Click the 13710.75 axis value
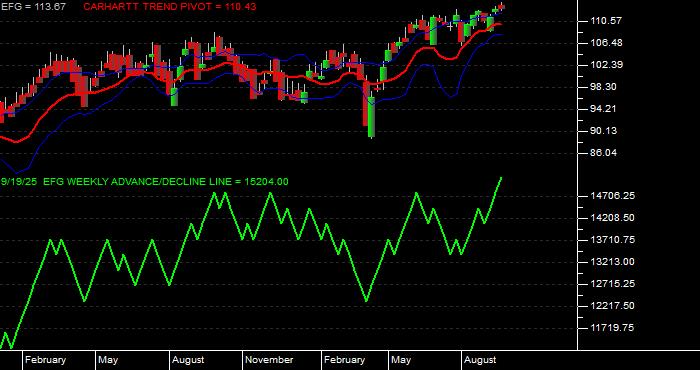Image resolution: width=700 pixels, height=370 pixels. (612, 240)
